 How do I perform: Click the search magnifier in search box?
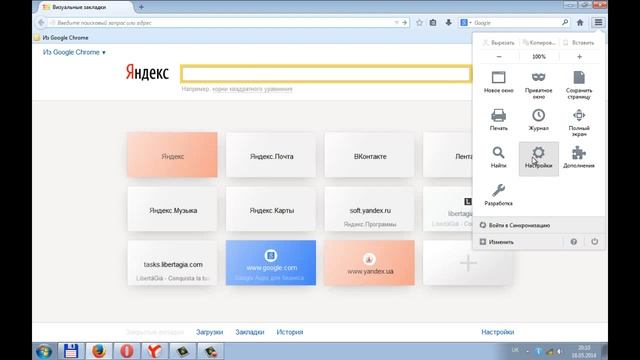tap(565, 22)
